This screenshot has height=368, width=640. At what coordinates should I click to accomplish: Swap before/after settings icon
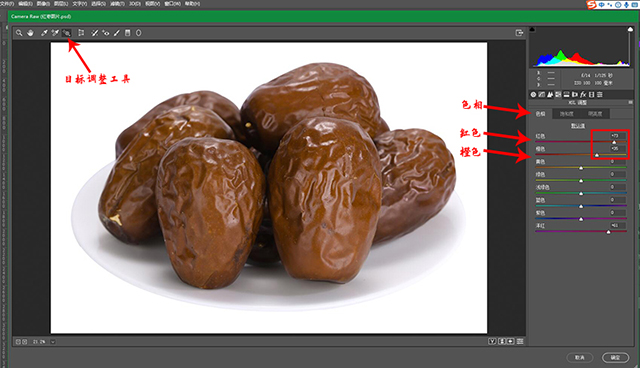tap(502, 341)
